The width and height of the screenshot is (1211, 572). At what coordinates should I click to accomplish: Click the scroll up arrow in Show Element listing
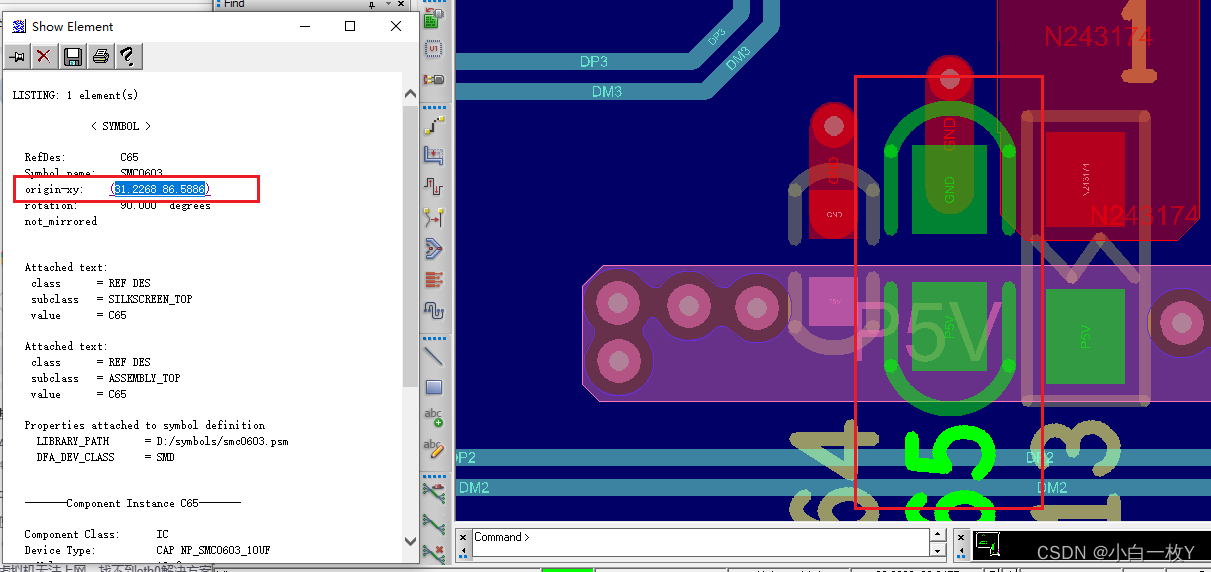(x=410, y=93)
